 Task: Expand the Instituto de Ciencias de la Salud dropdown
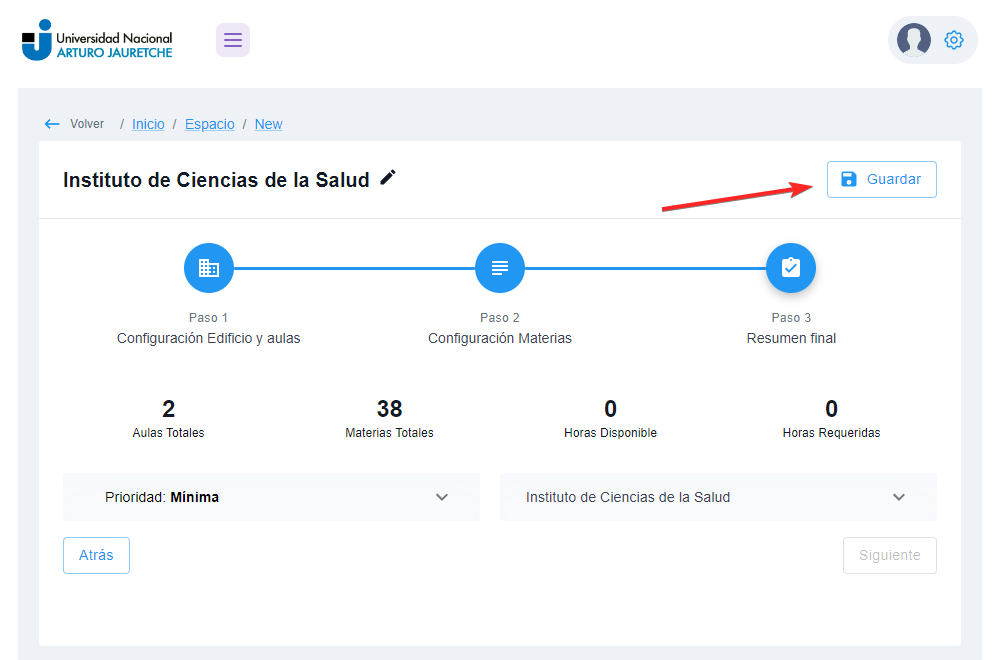pos(718,497)
